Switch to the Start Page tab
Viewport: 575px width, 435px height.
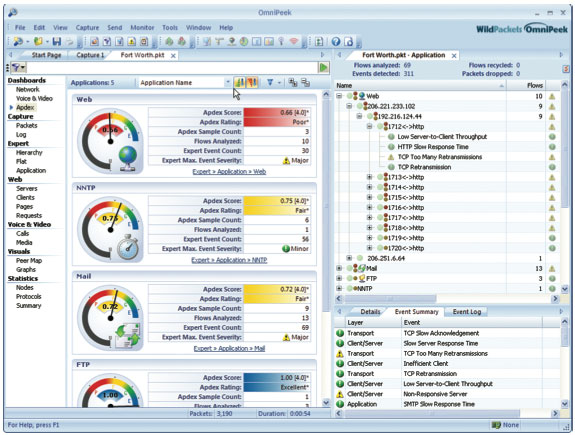[46, 55]
